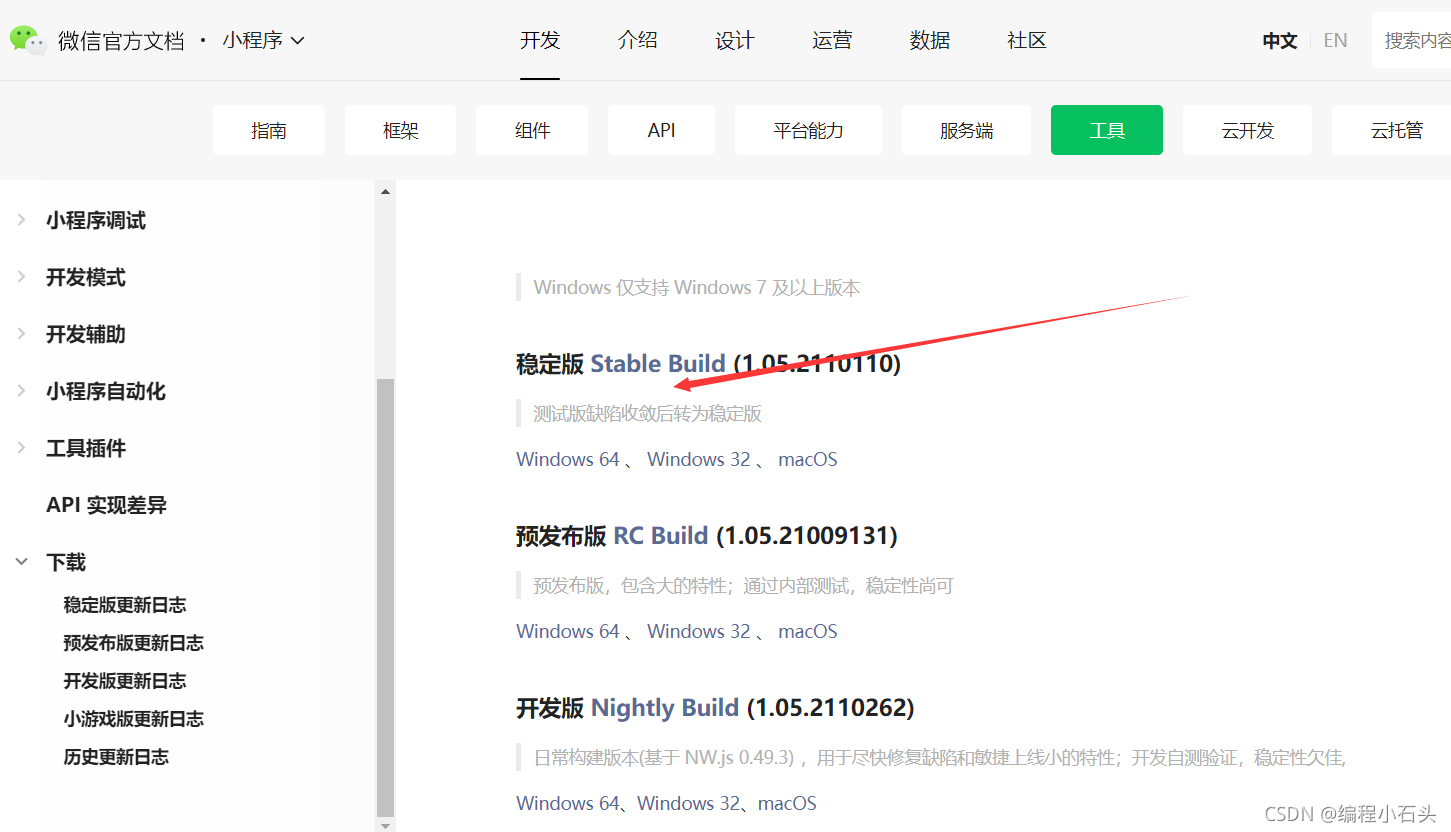Click the Nightly Build link
This screenshot has width=1451, height=832.
pyautogui.click(x=665, y=707)
